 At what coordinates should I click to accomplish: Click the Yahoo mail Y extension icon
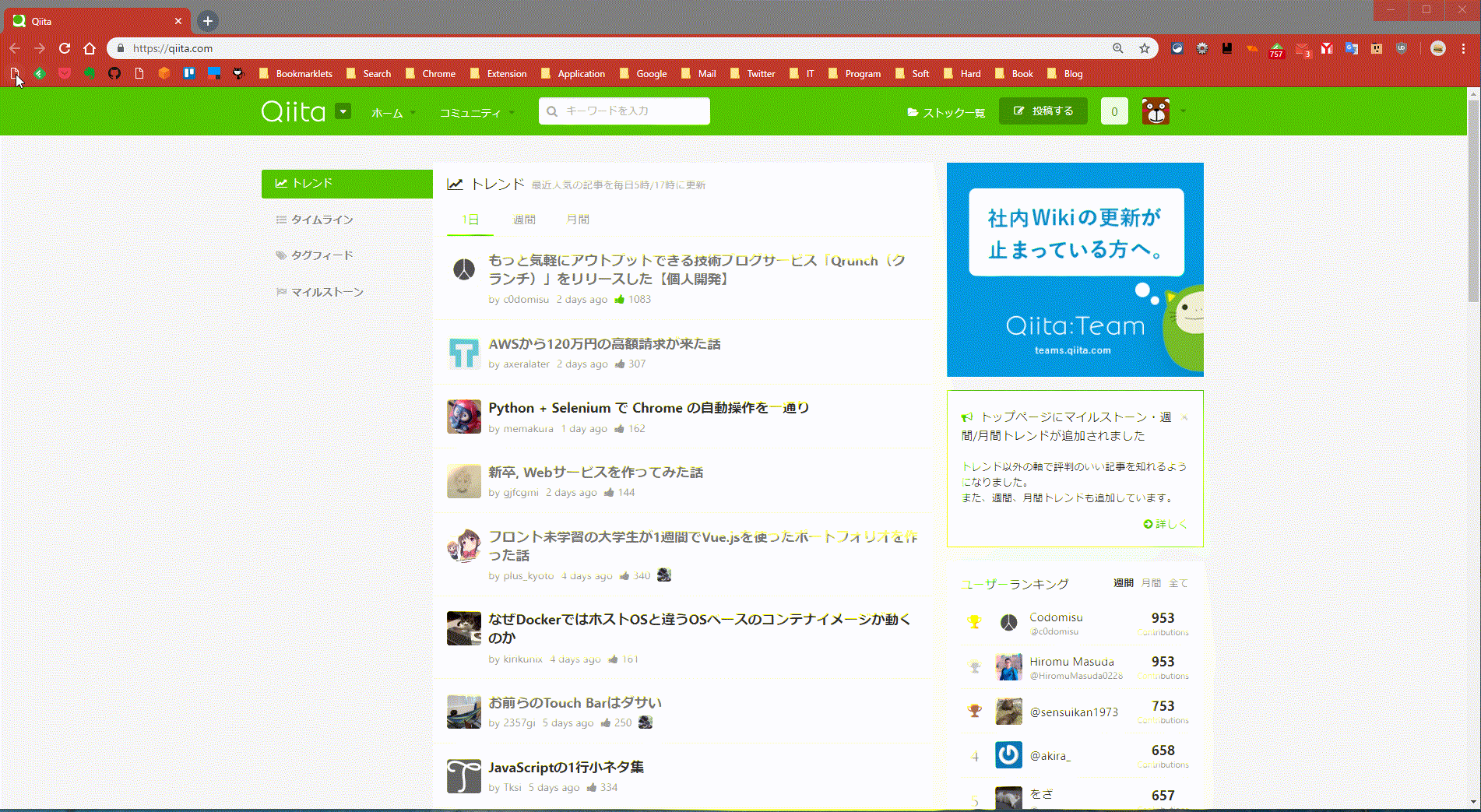(x=1327, y=48)
